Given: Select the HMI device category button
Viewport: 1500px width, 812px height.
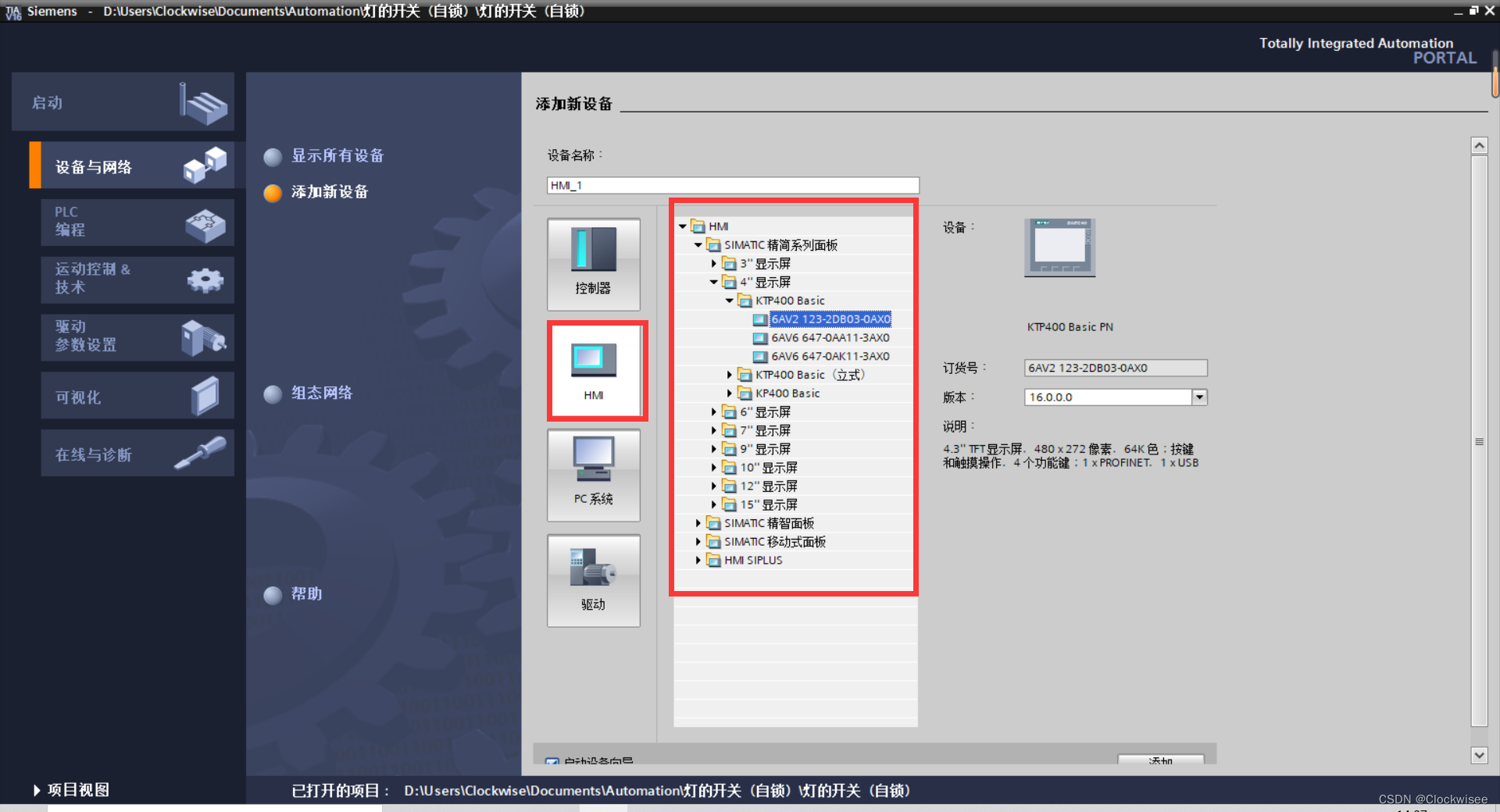Looking at the screenshot, I should [x=594, y=370].
